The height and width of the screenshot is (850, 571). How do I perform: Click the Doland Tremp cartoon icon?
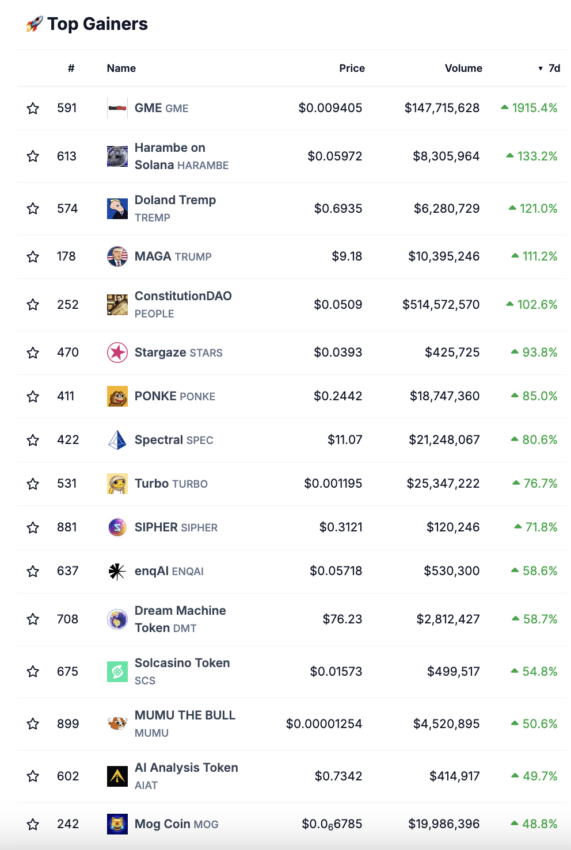click(117, 209)
